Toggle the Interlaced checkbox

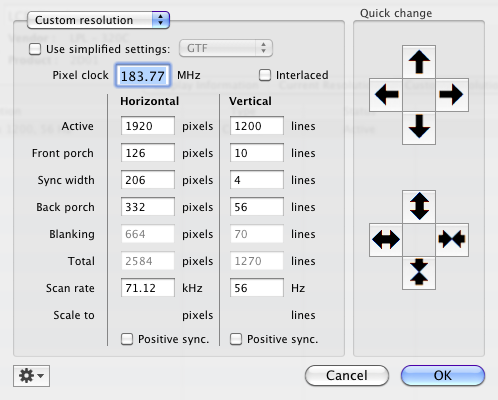click(265, 75)
